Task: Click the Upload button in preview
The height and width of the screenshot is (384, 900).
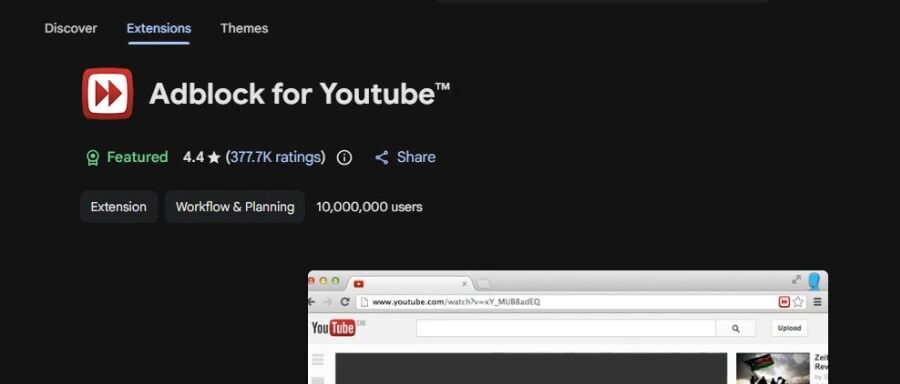Action: coord(789,328)
